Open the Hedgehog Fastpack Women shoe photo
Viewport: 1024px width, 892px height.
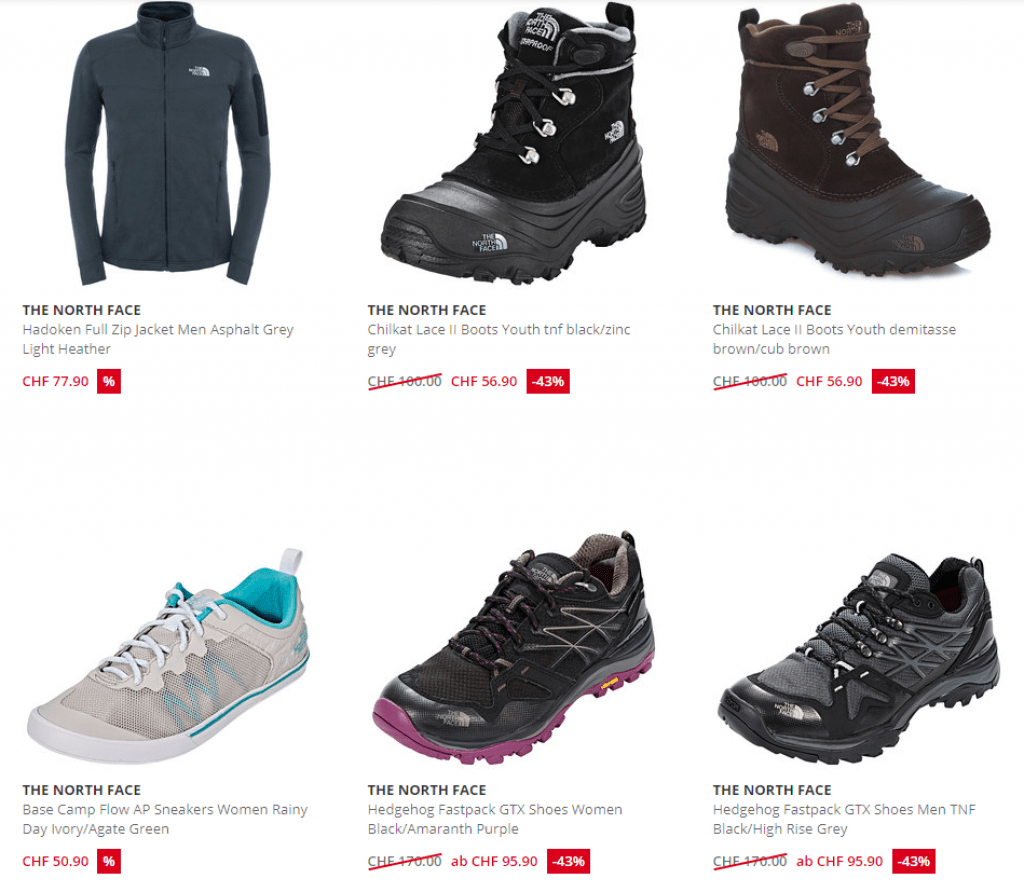point(513,647)
